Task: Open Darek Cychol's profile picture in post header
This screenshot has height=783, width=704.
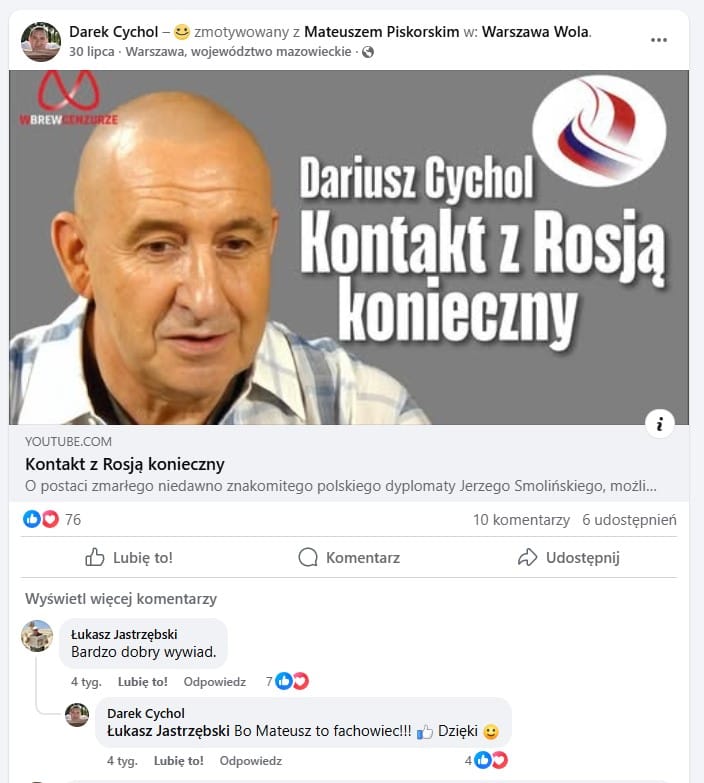Action: click(40, 42)
